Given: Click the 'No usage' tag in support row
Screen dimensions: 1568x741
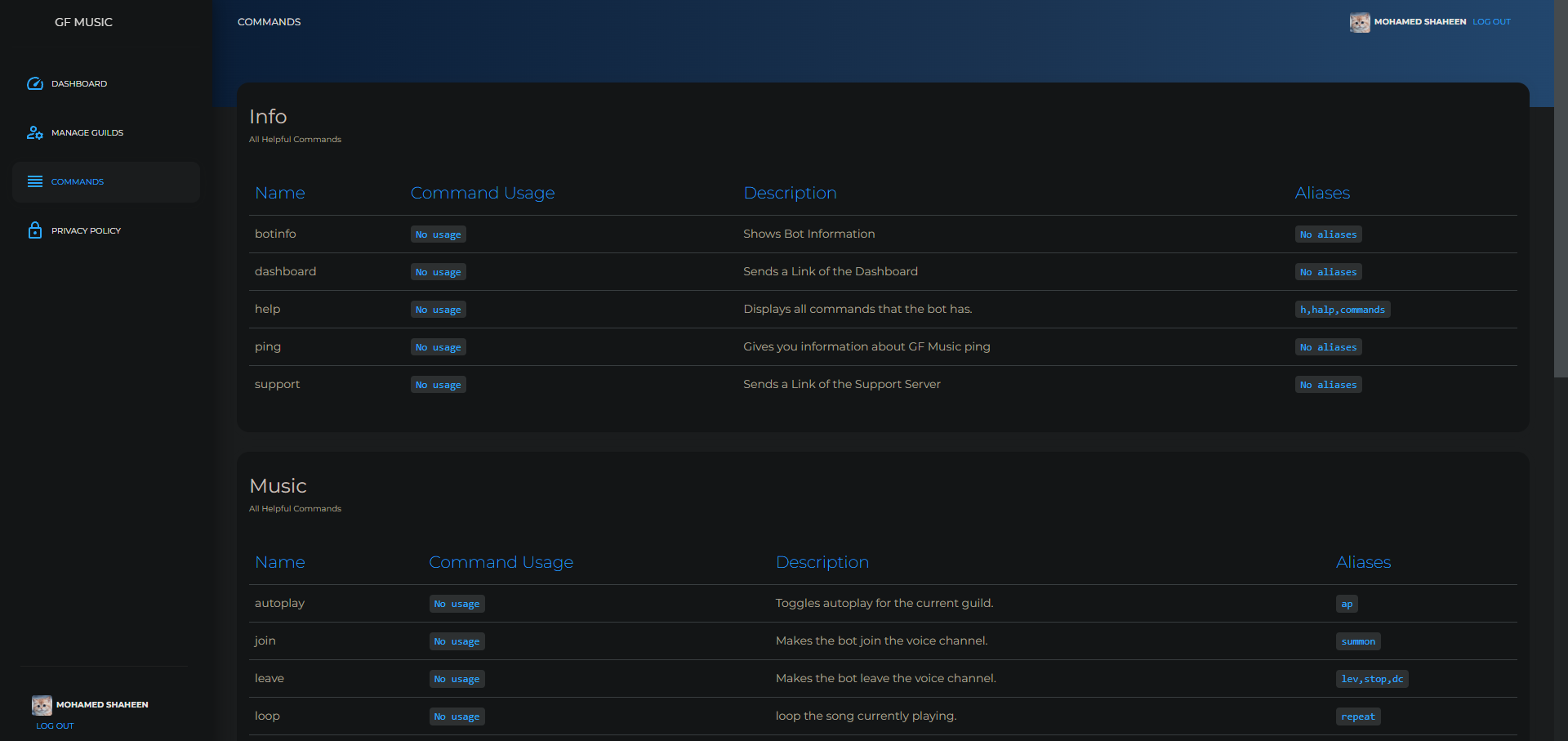Looking at the screenshot, I should [x=439, y=385].
